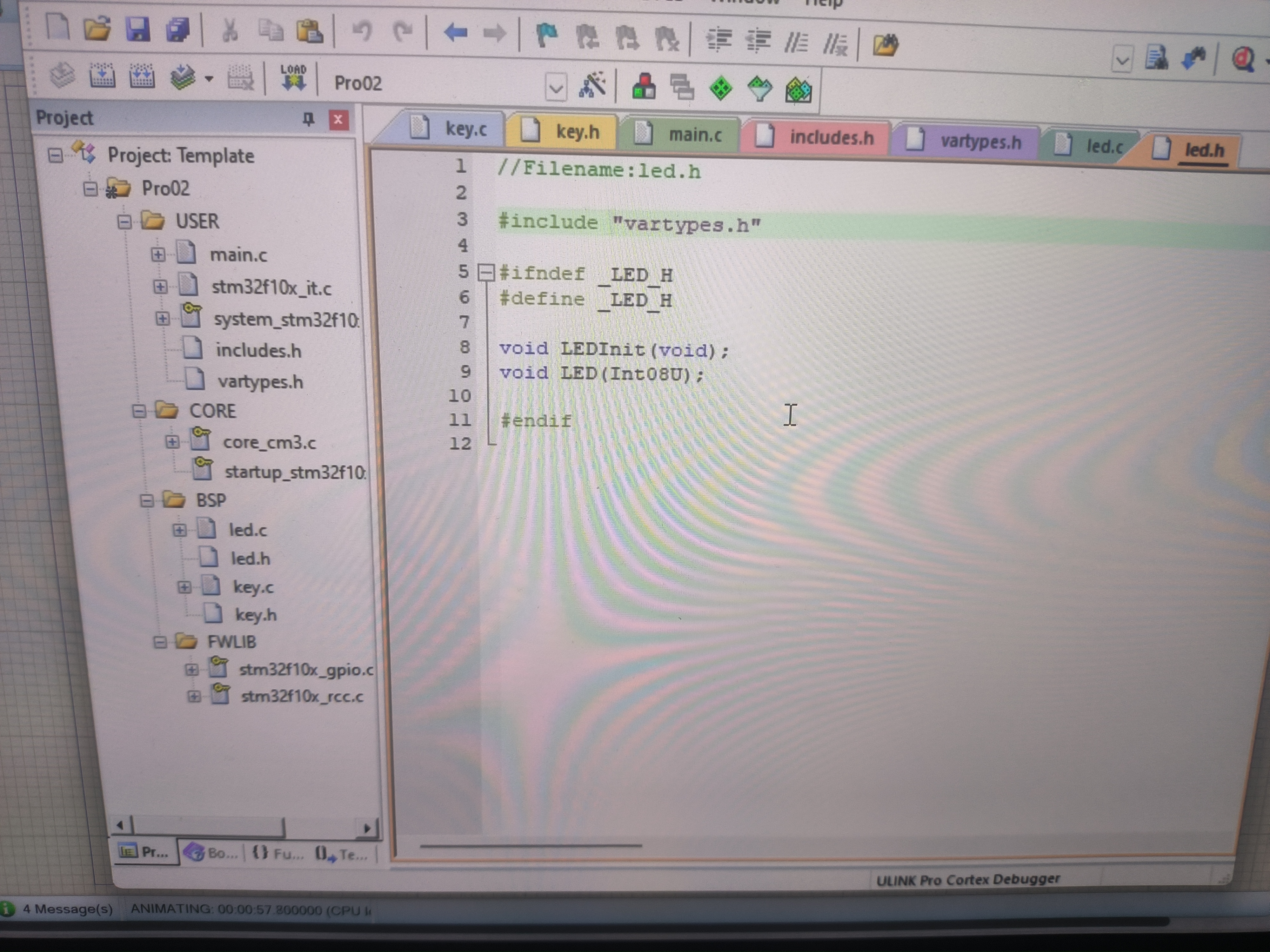Image resolution: width=1270 pixels, height=952 pixels.
Task: Pin the Project panel with pushpin
Action: click(308, 119)
